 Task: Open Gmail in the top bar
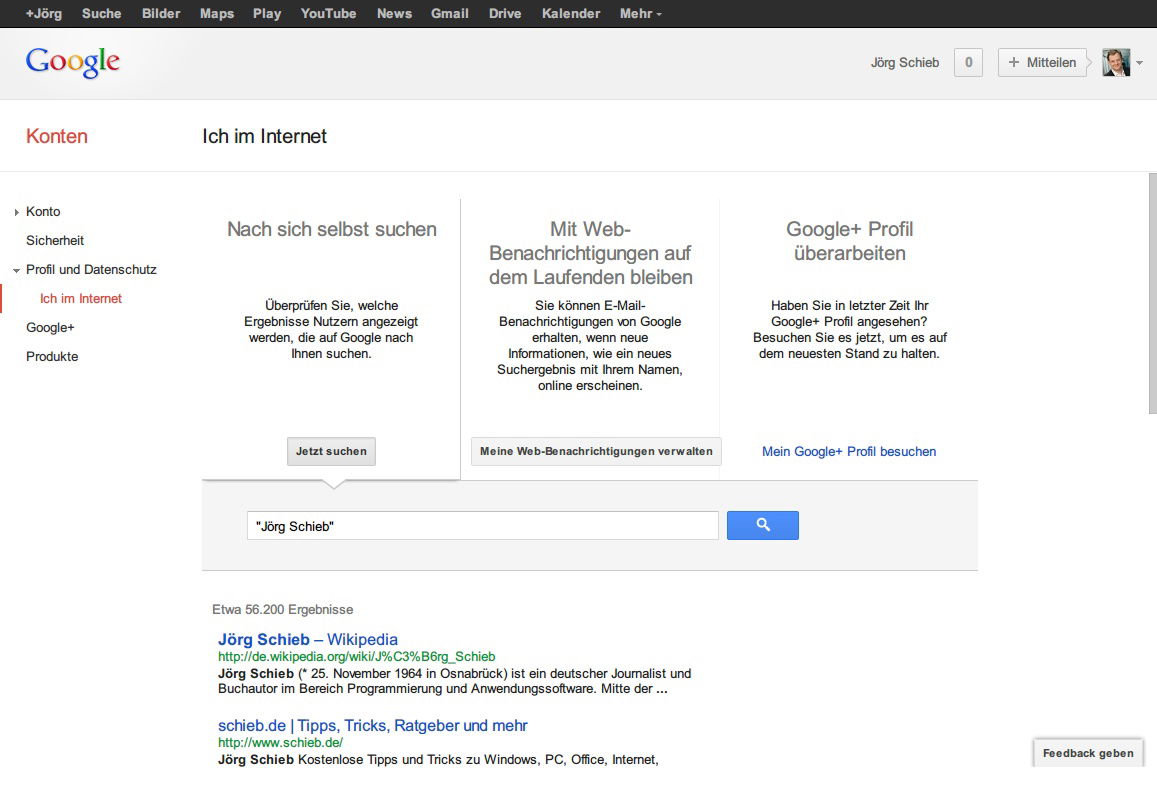(x=449, y=13)
